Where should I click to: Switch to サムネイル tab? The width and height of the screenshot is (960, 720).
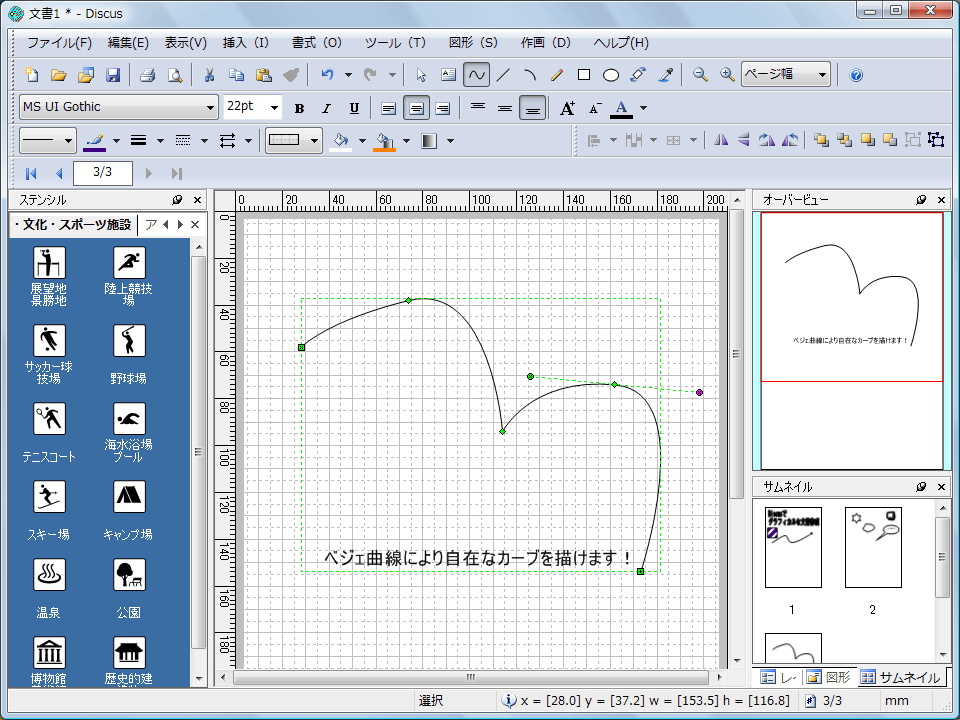pos(901,677)
